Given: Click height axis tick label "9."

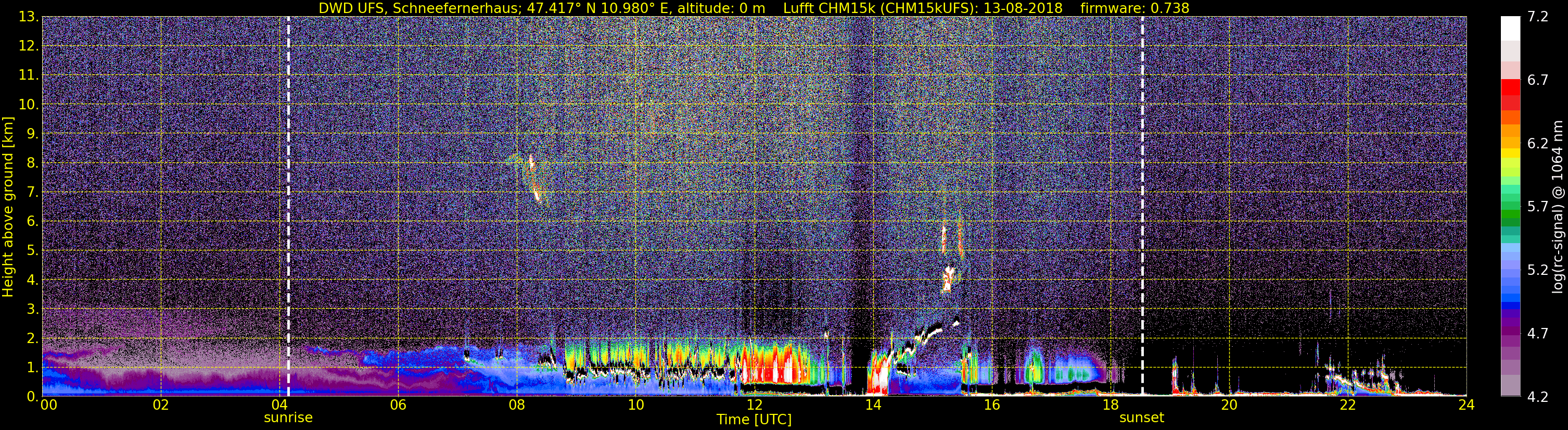Looking at the screenshot, I should 32,133.
